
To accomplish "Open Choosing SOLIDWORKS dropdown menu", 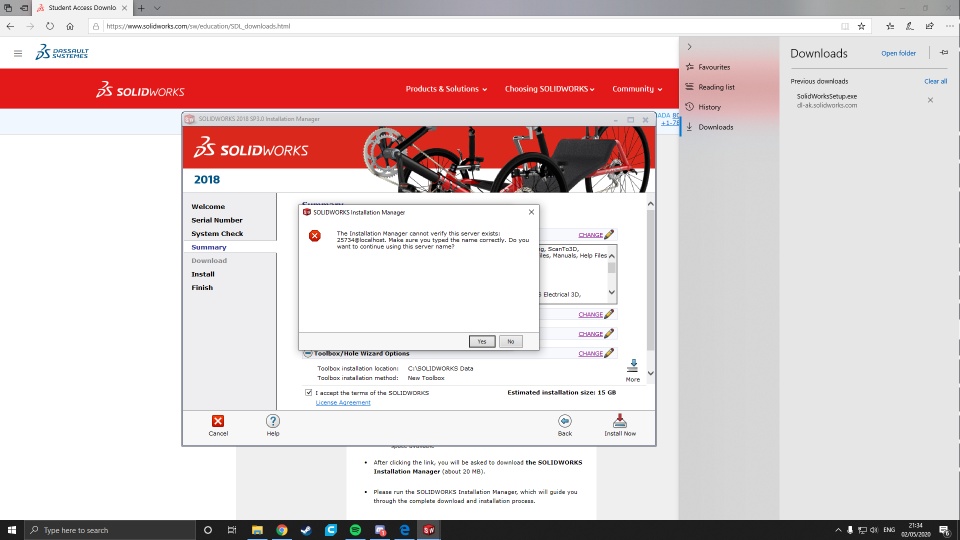I will [549, 89].
